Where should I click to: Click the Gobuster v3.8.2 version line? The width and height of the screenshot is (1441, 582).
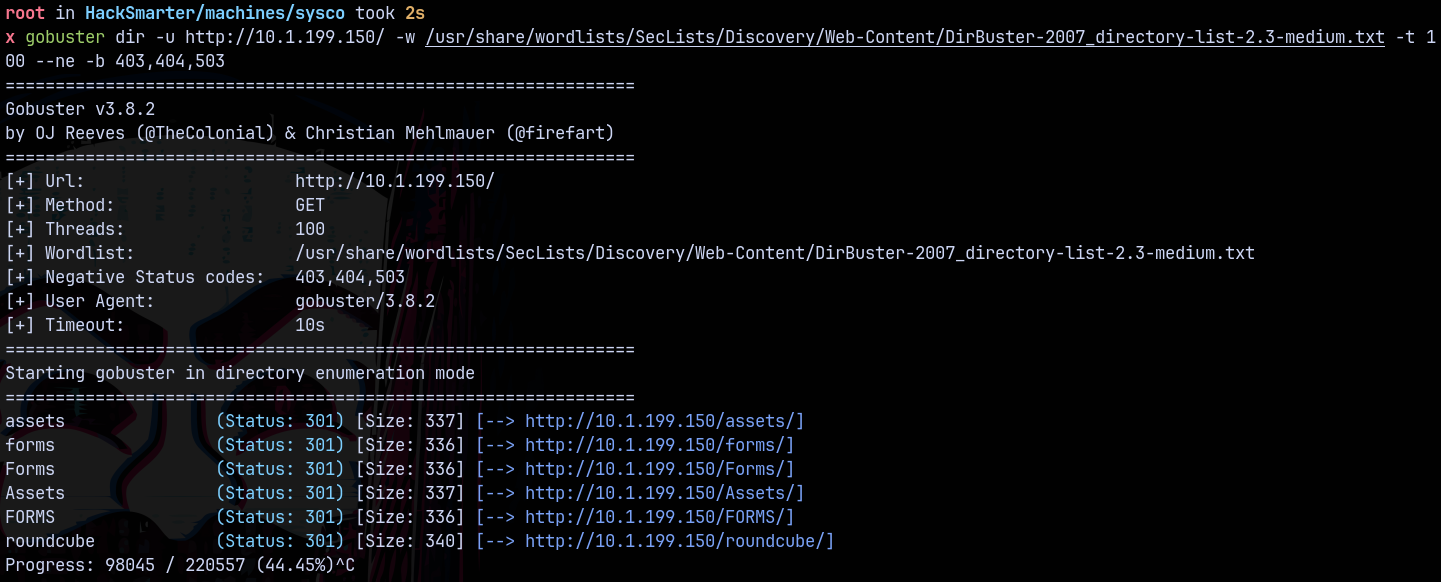click(80, 109)
